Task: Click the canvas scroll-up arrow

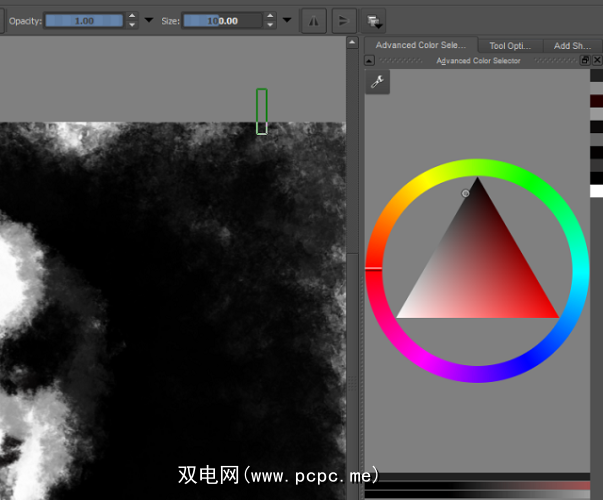Action: [x=352, y=43]
